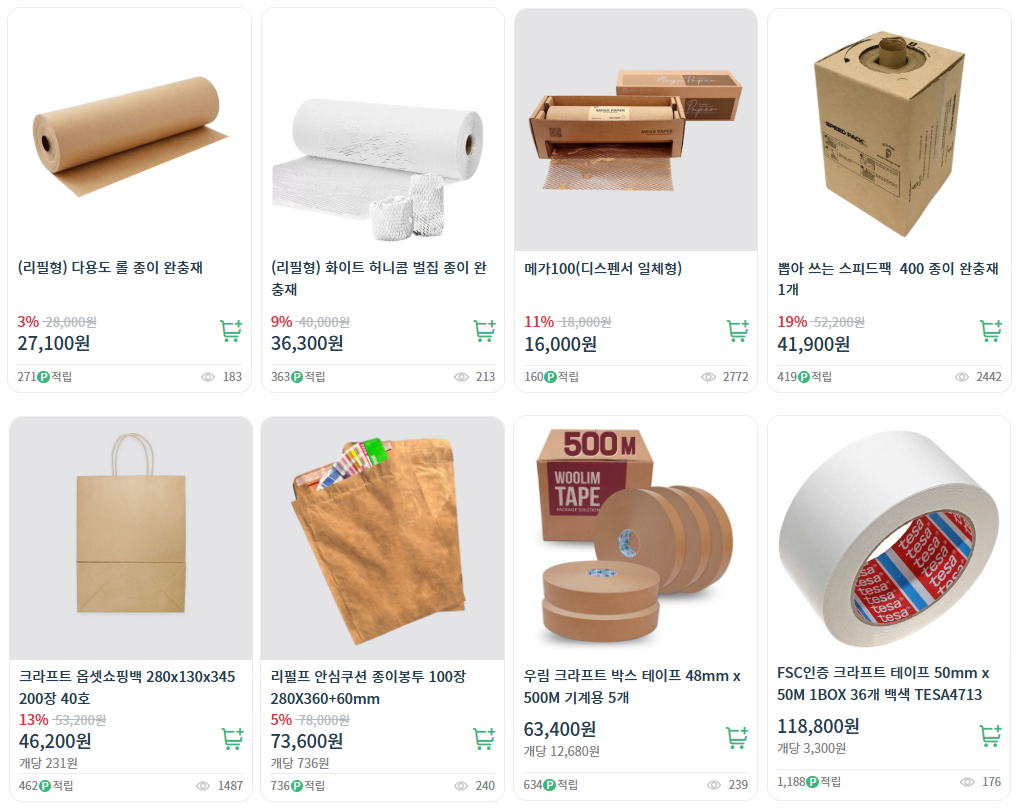Open the FSC인증 크라프트 테이프 product title
The width and height of the screenshot is (1021, 810).
[x=883, y=684]
